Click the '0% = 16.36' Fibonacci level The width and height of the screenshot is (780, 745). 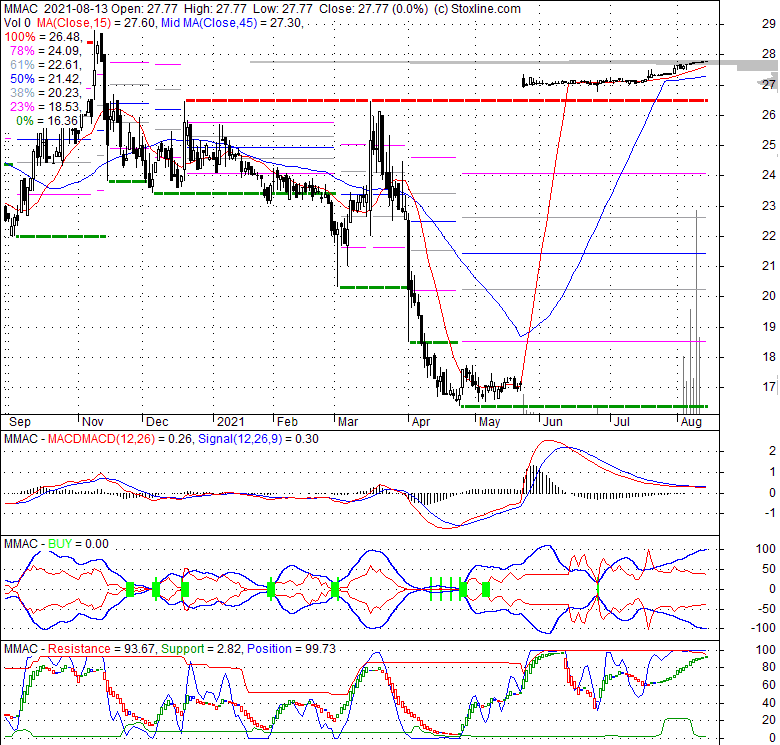[x=47, y=120]
